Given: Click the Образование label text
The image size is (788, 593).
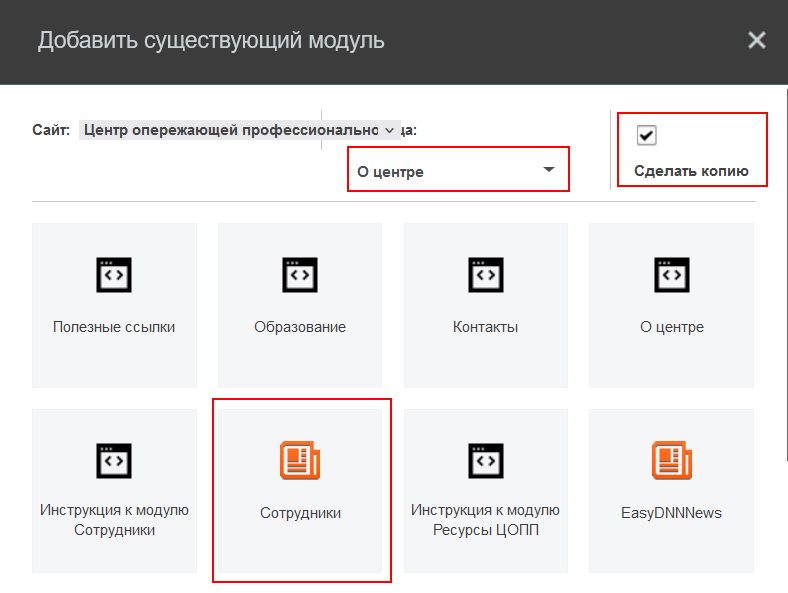Looking at the screenshot, I should pos(300,327).
